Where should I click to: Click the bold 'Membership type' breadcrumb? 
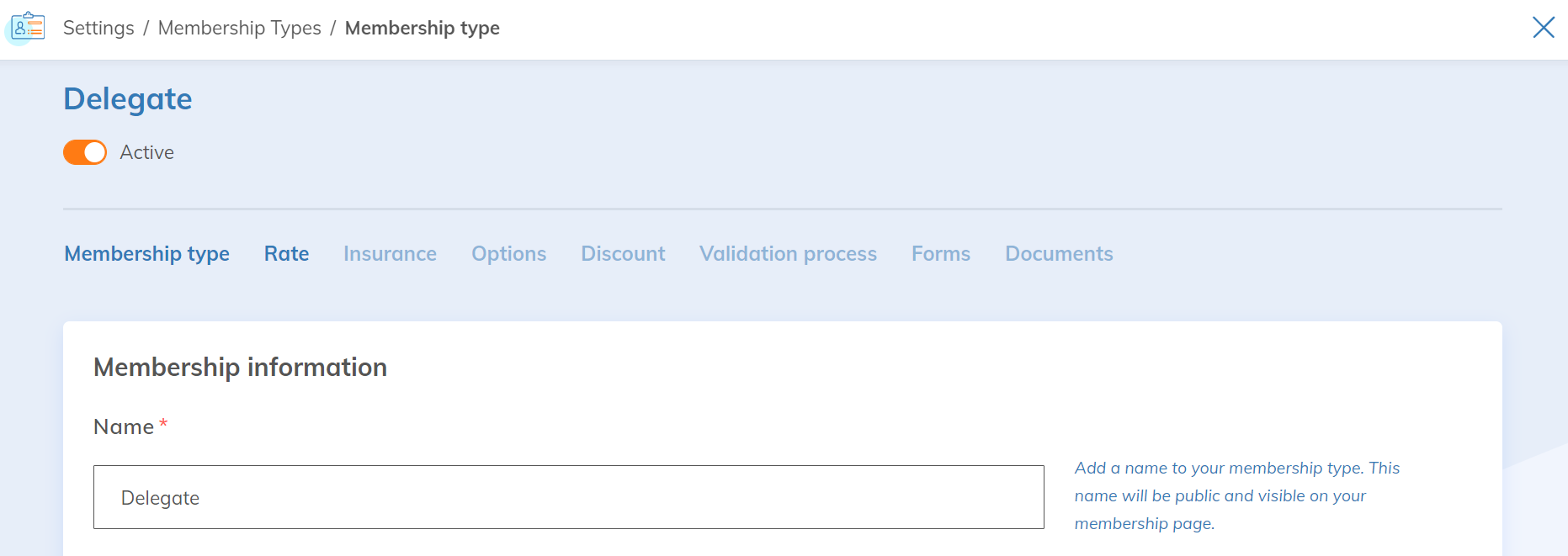pos(423,28)
